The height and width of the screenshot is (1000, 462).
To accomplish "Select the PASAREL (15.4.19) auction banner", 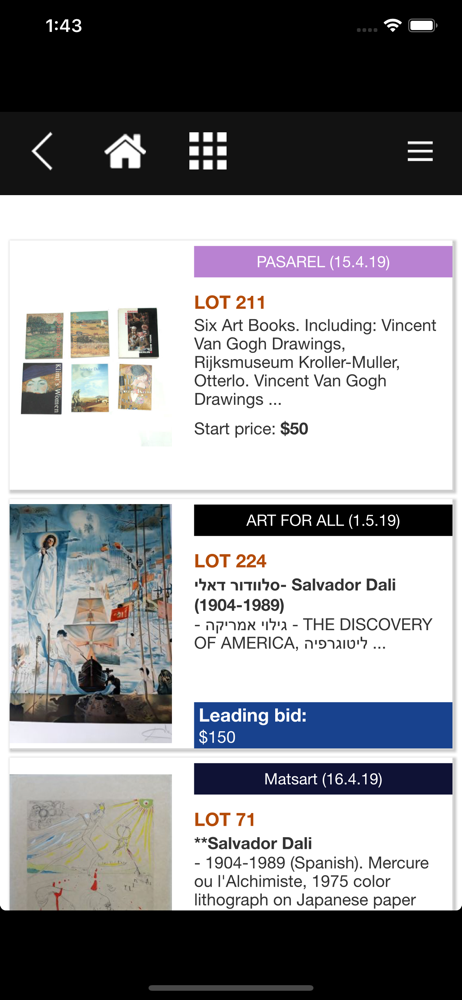I will pos(323,261).
